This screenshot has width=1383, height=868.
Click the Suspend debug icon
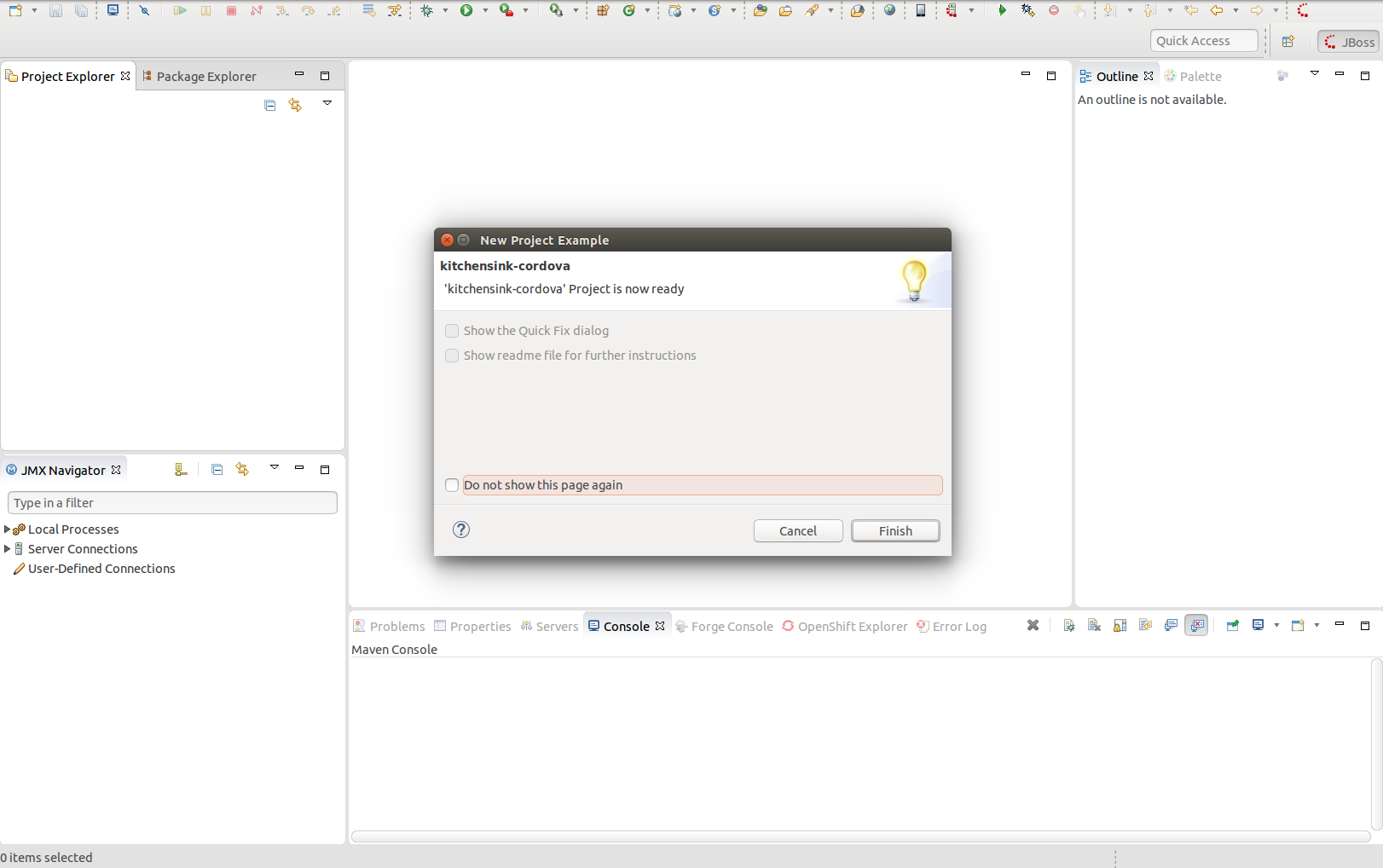point(205,11)
